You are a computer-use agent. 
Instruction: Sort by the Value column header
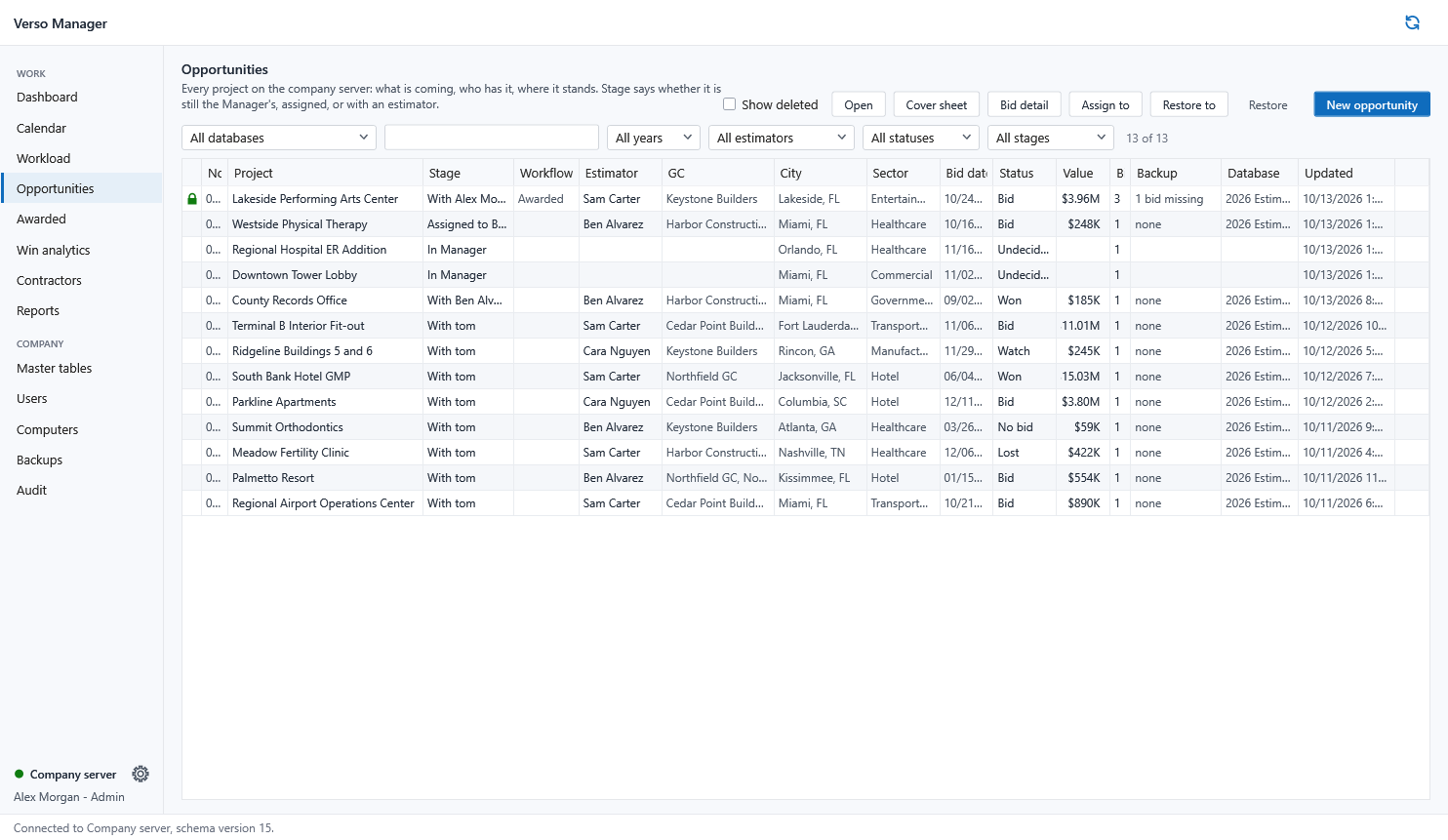pyautogui.click(x=1083, y=173)
